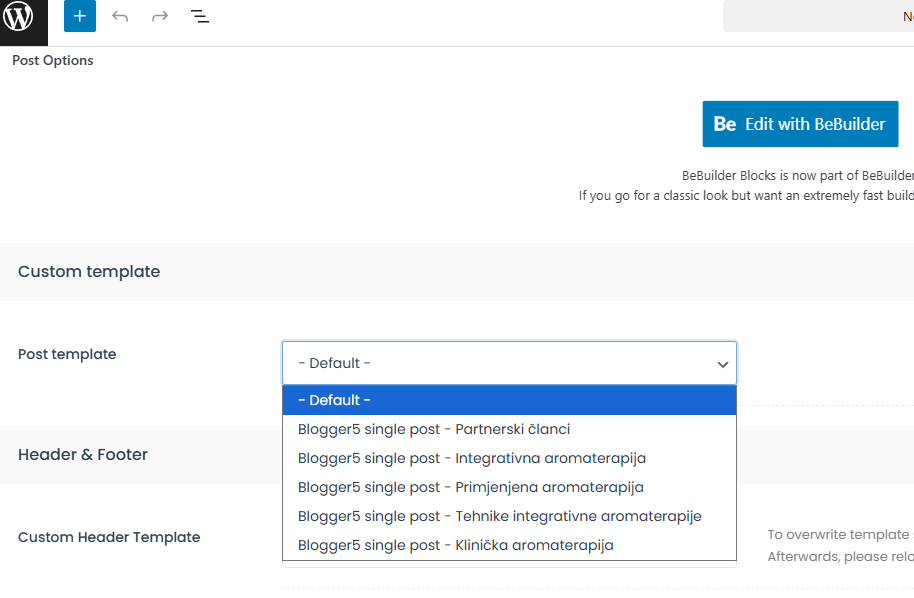
Task: Click the Post template dropdown chevron arrow
Action: [722, 364]
